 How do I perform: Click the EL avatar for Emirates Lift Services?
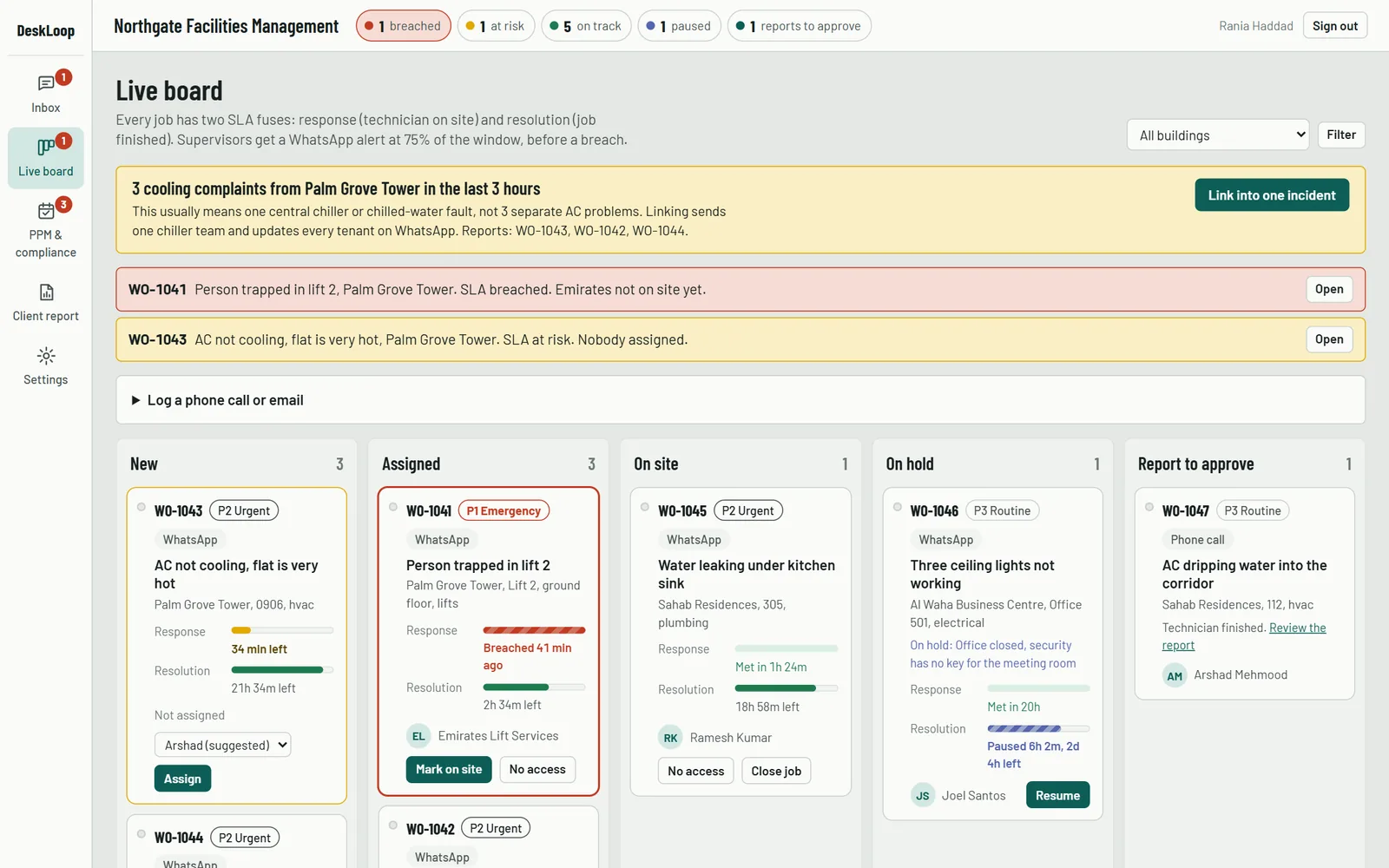(x=418, y=736)
